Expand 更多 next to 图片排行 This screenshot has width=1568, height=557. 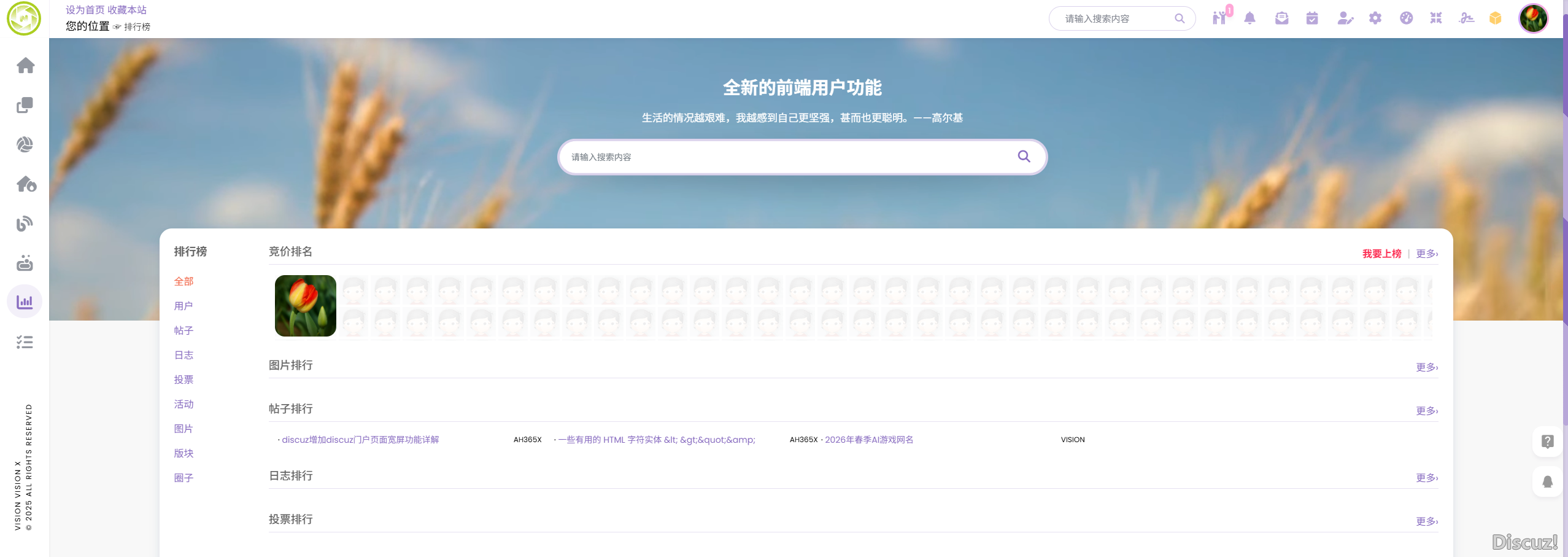(x=1426, y=367)
